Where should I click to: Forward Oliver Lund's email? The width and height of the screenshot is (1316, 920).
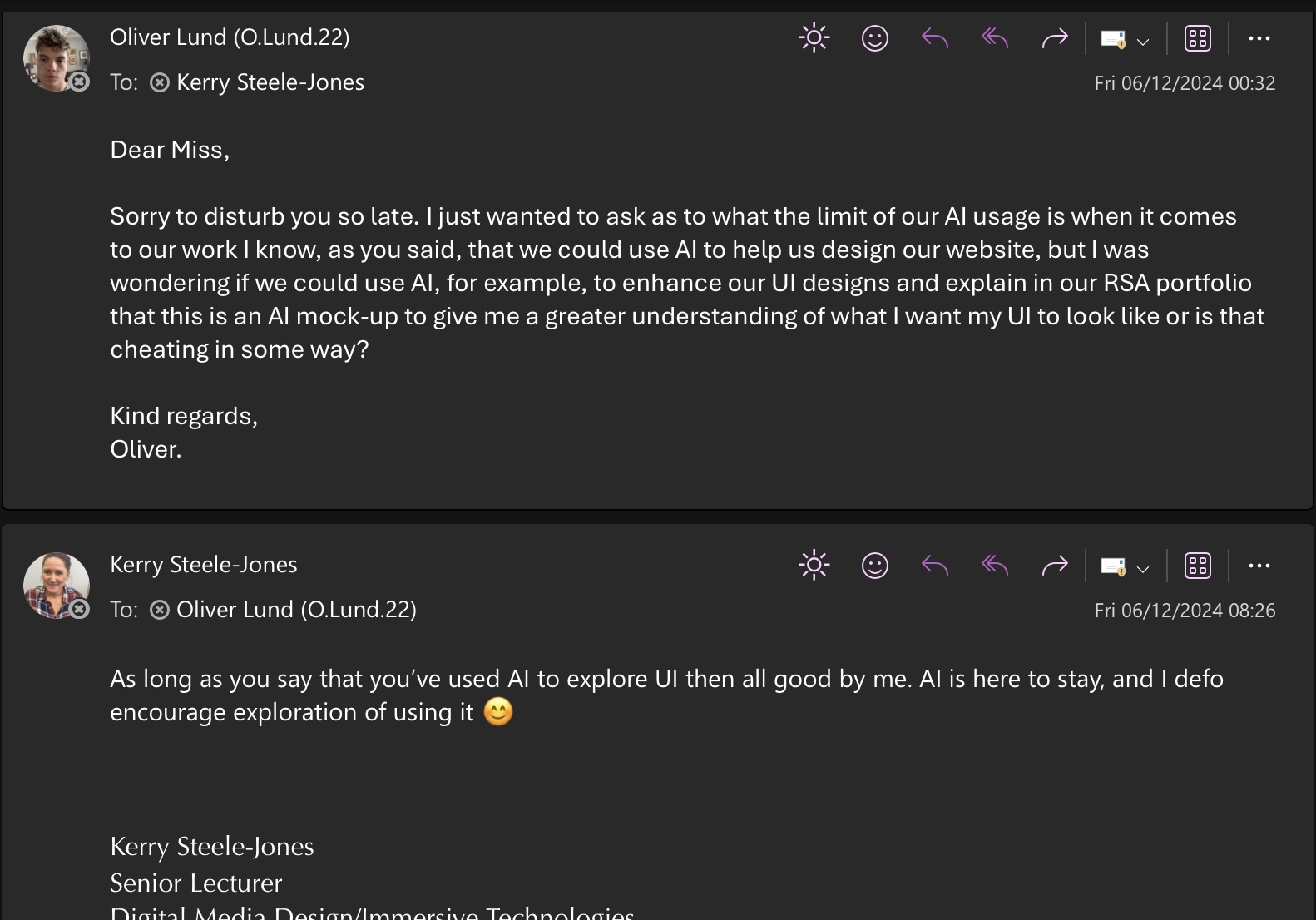point(1055,38)
